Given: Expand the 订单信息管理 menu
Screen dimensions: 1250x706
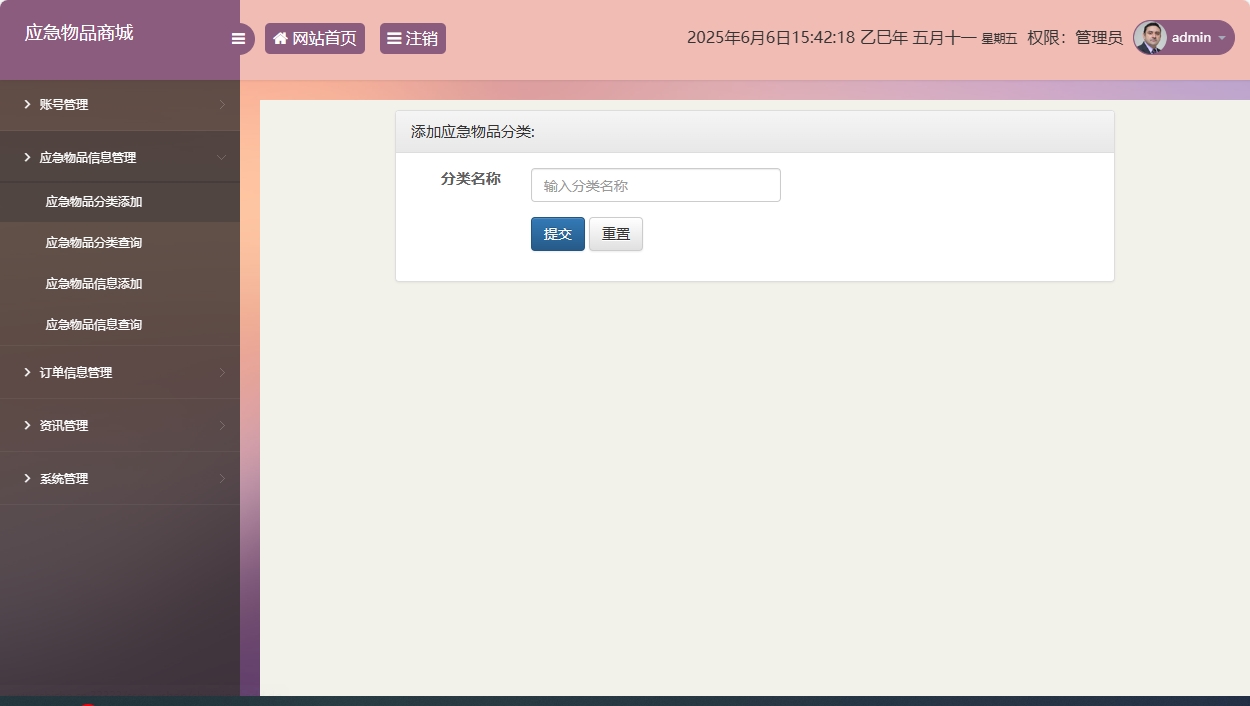Looking at the screenshot, I should coord(120,372).
